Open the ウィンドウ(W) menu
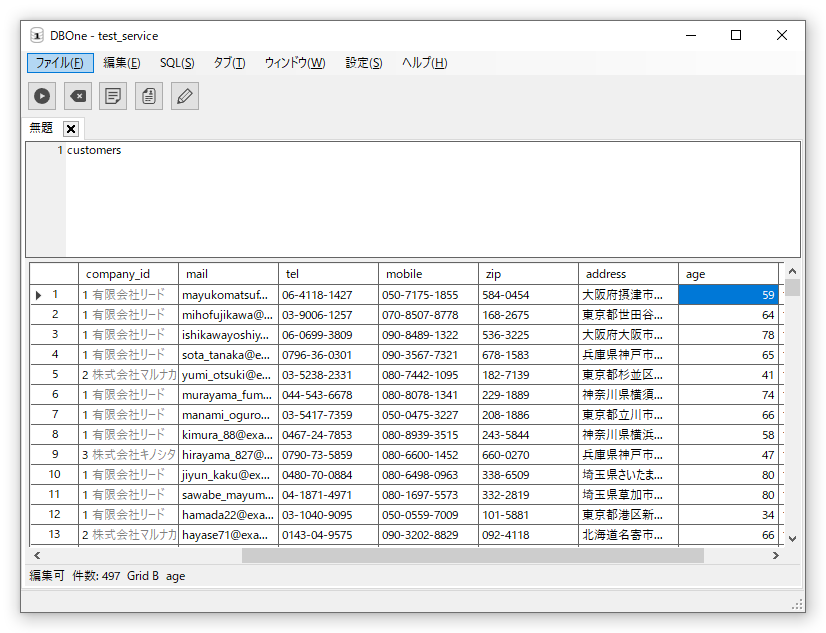Viewport: 826px width, 633px height. pyautogui.click(x=294, y=63)
